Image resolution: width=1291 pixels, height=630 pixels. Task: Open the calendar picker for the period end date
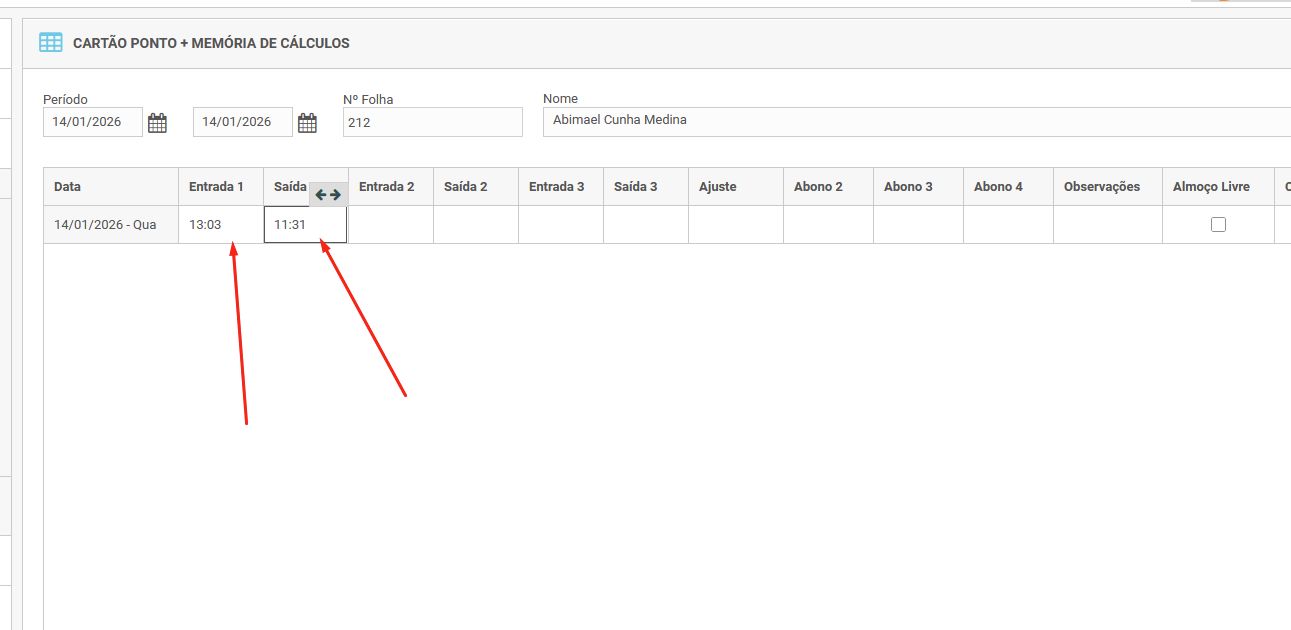pyautogui.click(x=307, y=123)
